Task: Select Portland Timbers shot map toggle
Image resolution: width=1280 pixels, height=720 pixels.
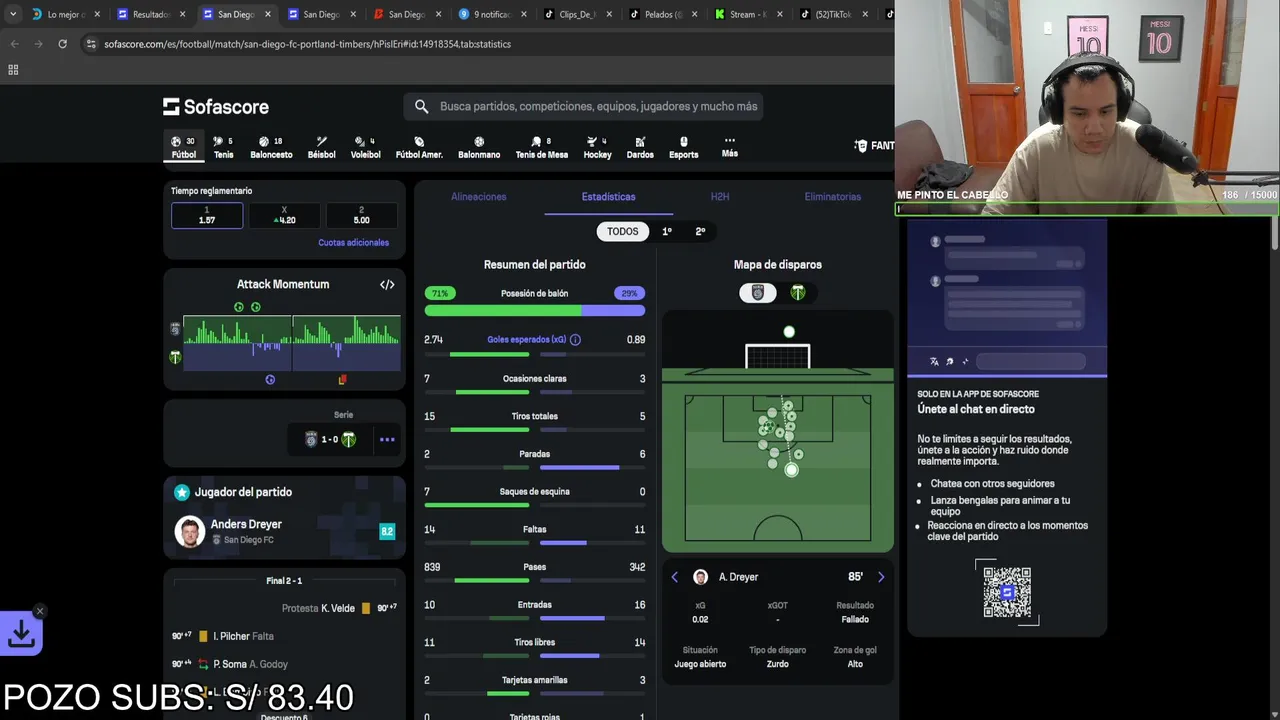Action: 798,293
